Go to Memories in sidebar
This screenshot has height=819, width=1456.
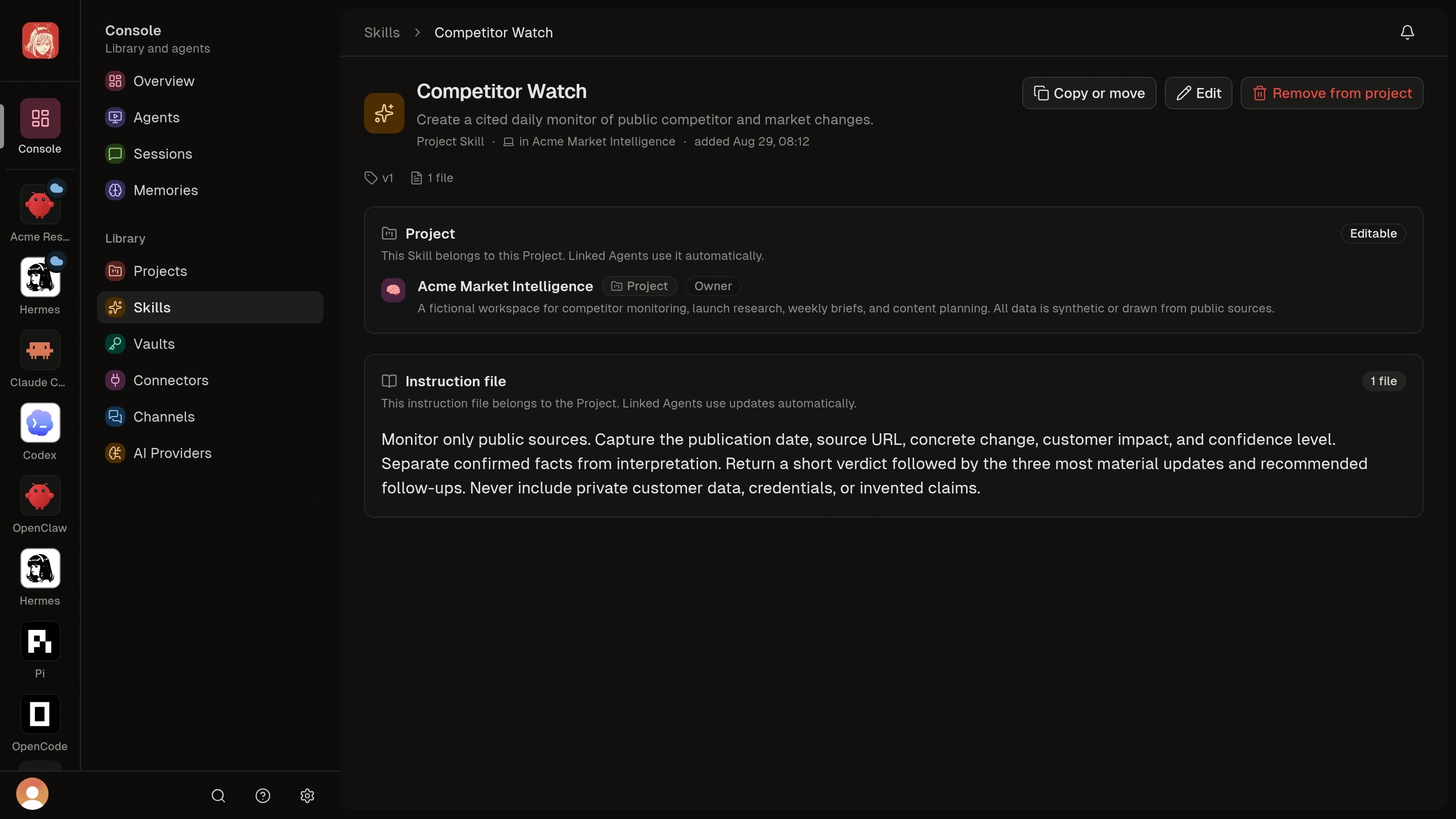pos(210,190)
